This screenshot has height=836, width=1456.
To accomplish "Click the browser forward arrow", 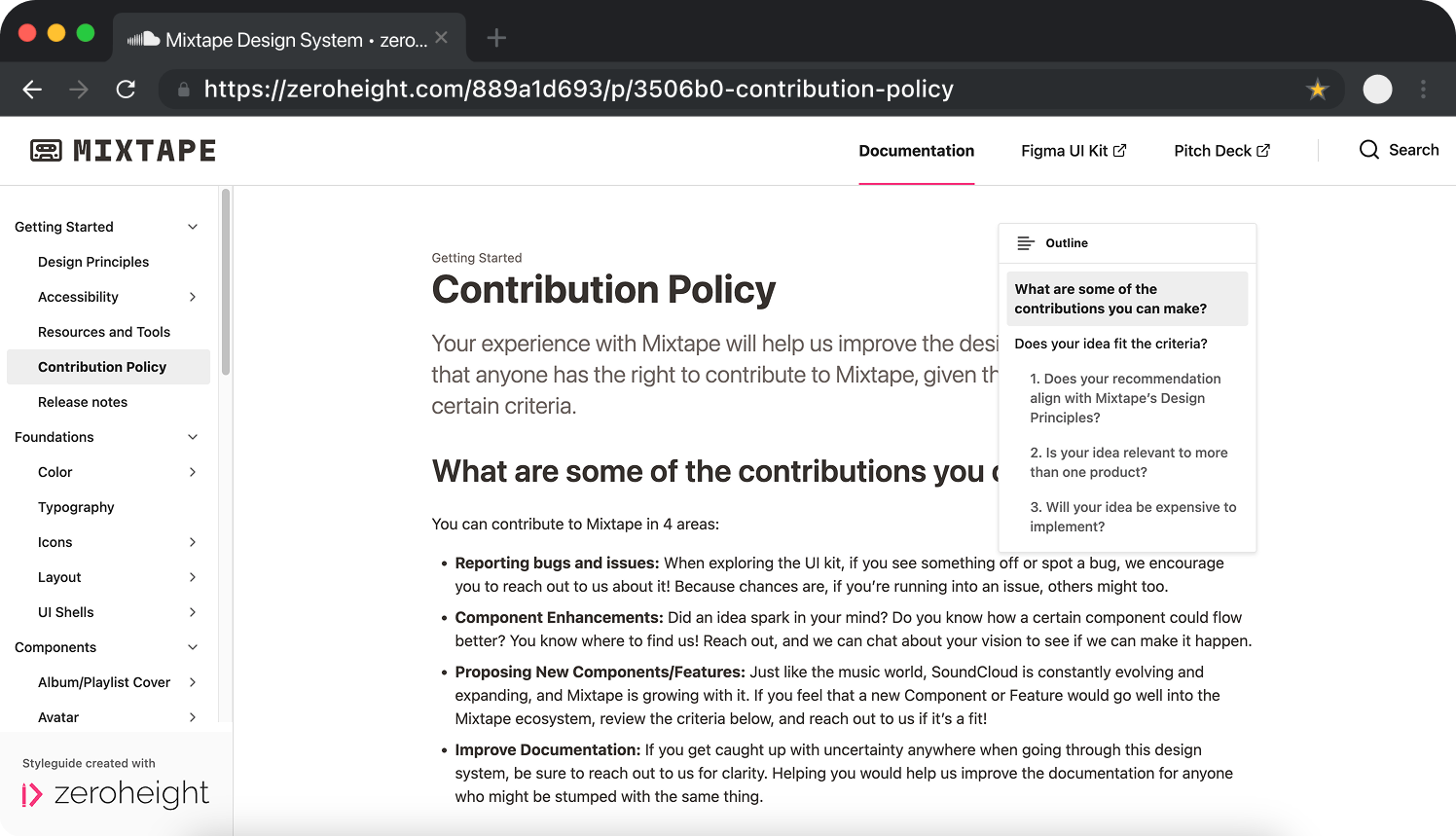I will tap(79, 90).
